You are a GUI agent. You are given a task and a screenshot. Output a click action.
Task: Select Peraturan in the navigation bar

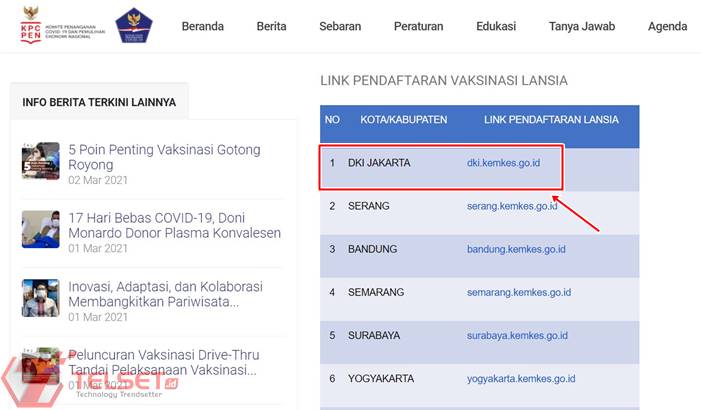tap(418, 26)
